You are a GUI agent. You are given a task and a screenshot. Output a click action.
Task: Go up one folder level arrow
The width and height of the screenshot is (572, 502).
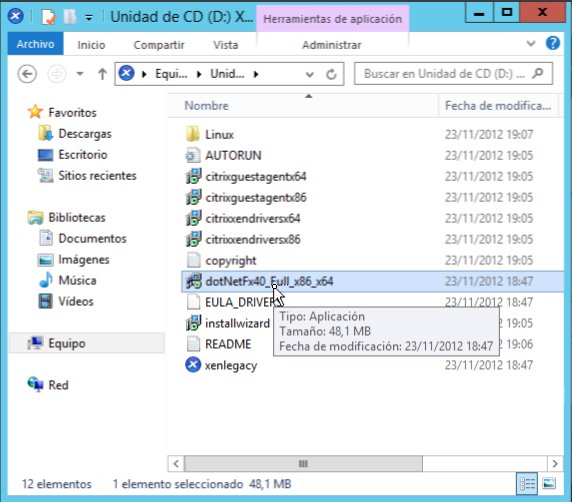(x=103, y=74)
